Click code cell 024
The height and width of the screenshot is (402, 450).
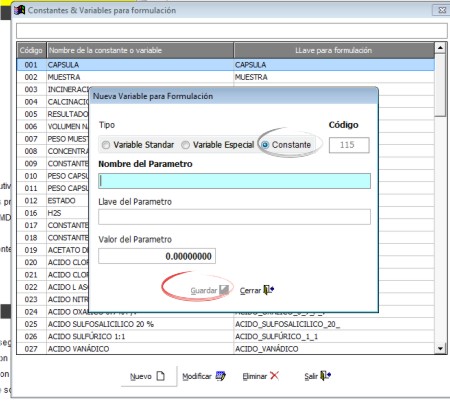[31, 312]
